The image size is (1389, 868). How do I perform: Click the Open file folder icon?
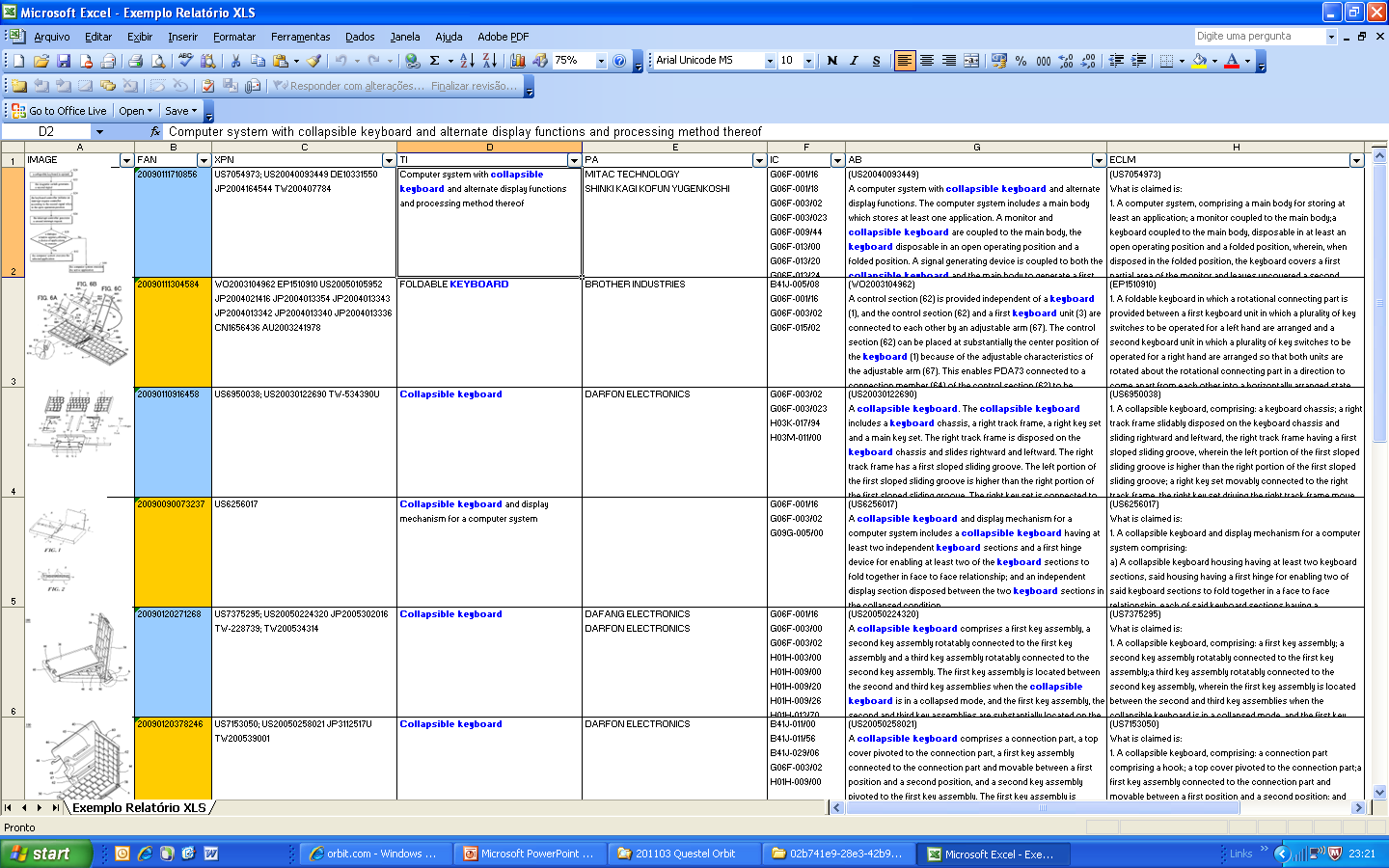click(x=41, y=60)
